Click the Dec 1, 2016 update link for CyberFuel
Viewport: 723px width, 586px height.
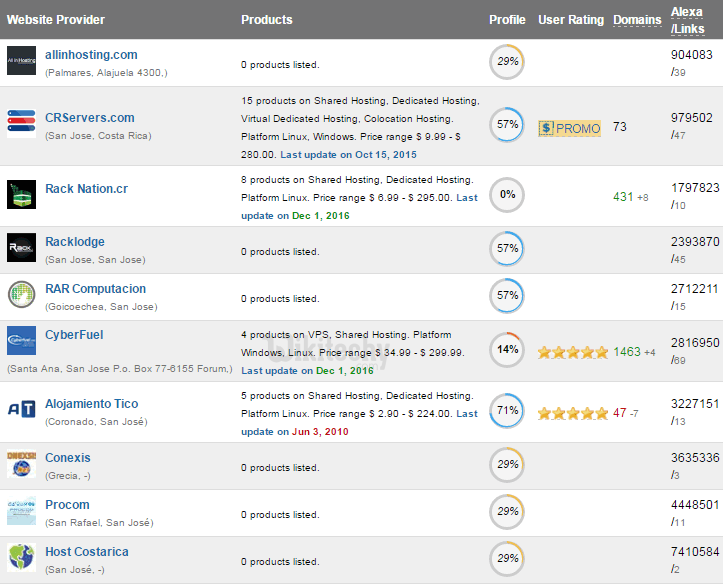tap(307, 370)
